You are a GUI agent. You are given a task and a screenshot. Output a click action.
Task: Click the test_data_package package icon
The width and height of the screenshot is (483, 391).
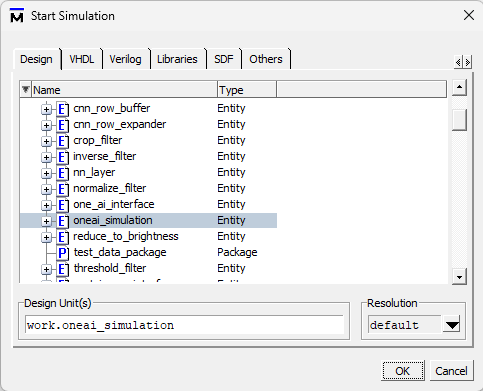coord(62,253)
